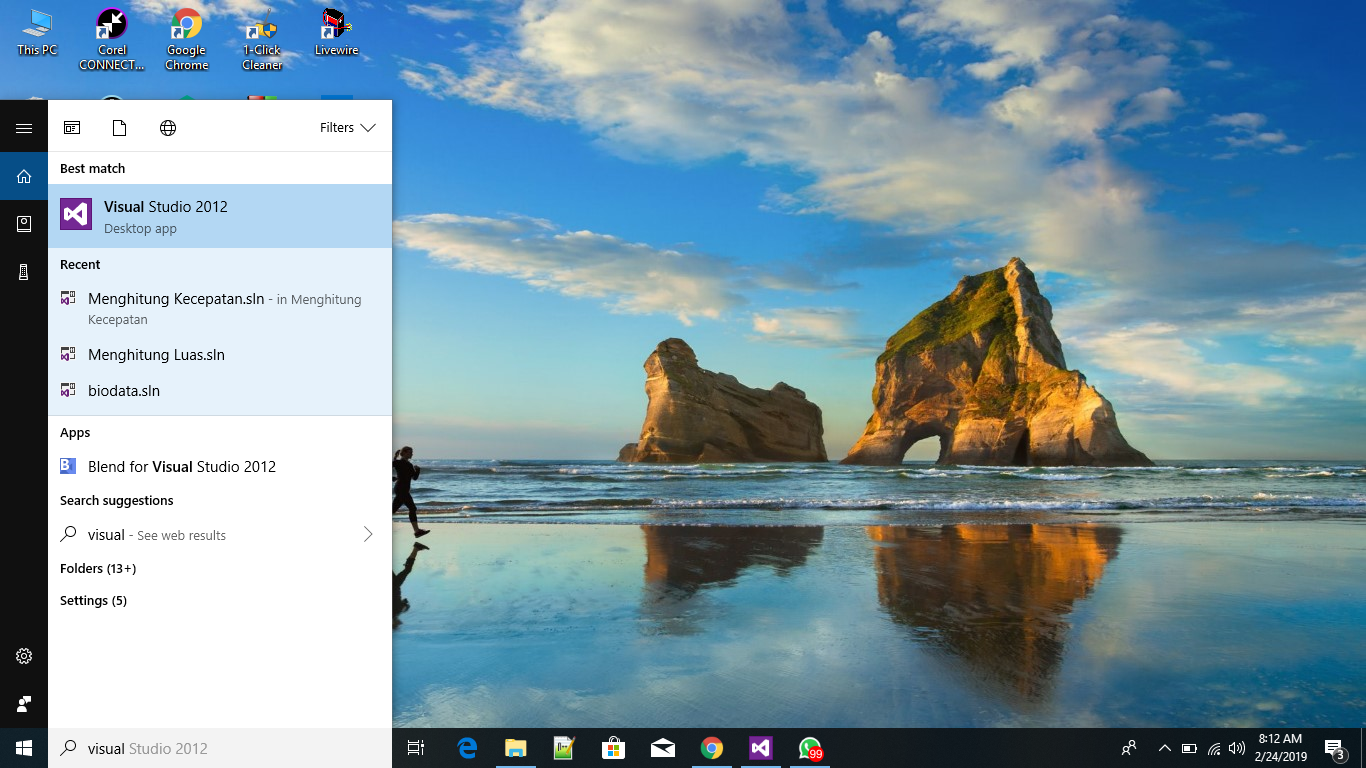Open biodata.sln recent file
This screenshot has height=768, width=1366.
click(x=220, y=391)
